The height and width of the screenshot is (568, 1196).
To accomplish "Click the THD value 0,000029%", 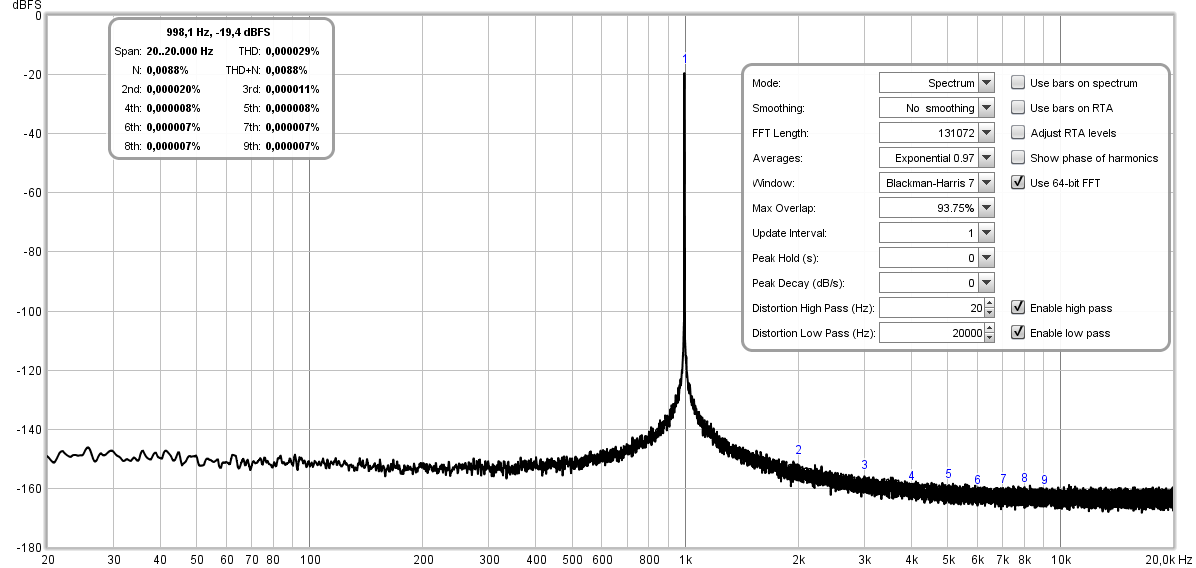I will [x=292, y=51].
